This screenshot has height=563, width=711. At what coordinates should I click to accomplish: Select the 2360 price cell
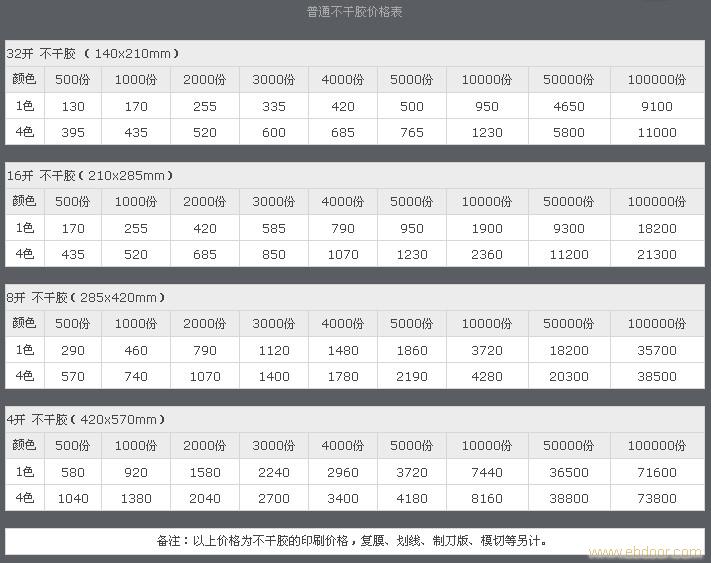(486, 254)
